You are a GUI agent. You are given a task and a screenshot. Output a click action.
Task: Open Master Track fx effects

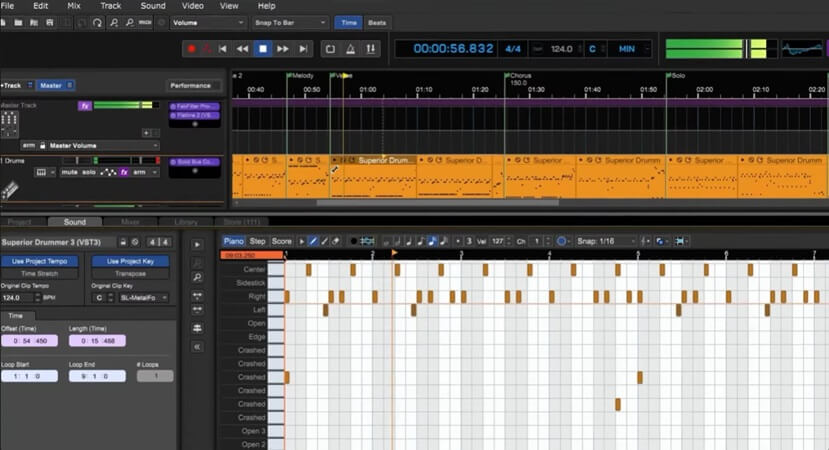coord(85,106)
